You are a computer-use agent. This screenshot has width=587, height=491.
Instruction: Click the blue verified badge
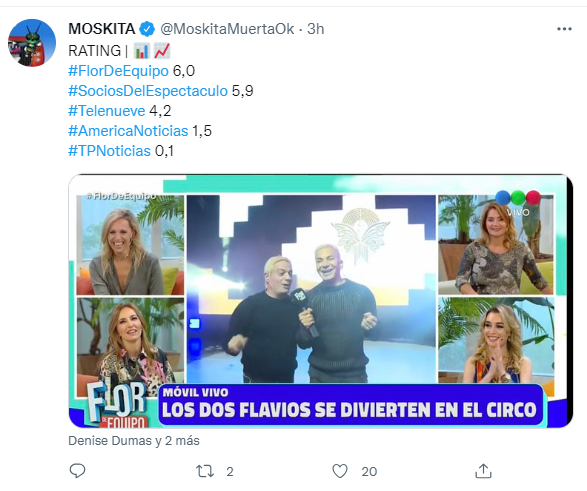coord(147,29)
